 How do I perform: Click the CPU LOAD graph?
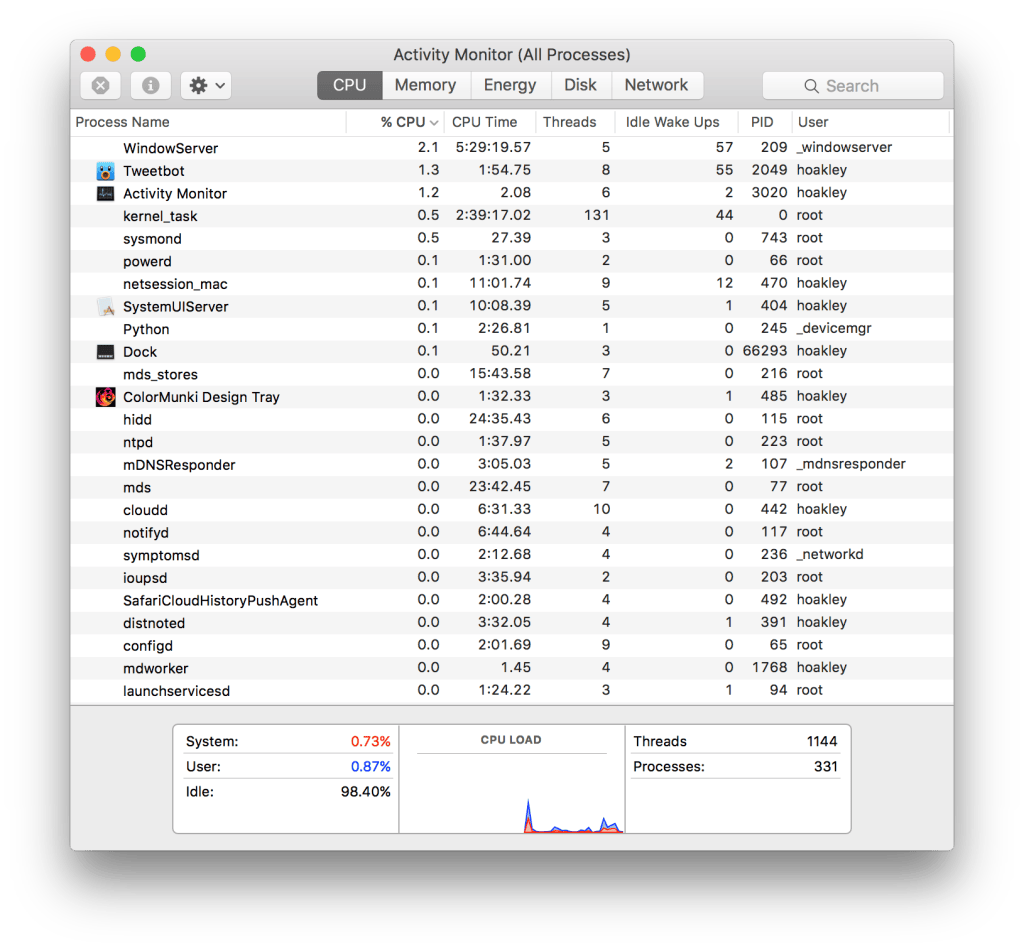click(x=512, y=779)
